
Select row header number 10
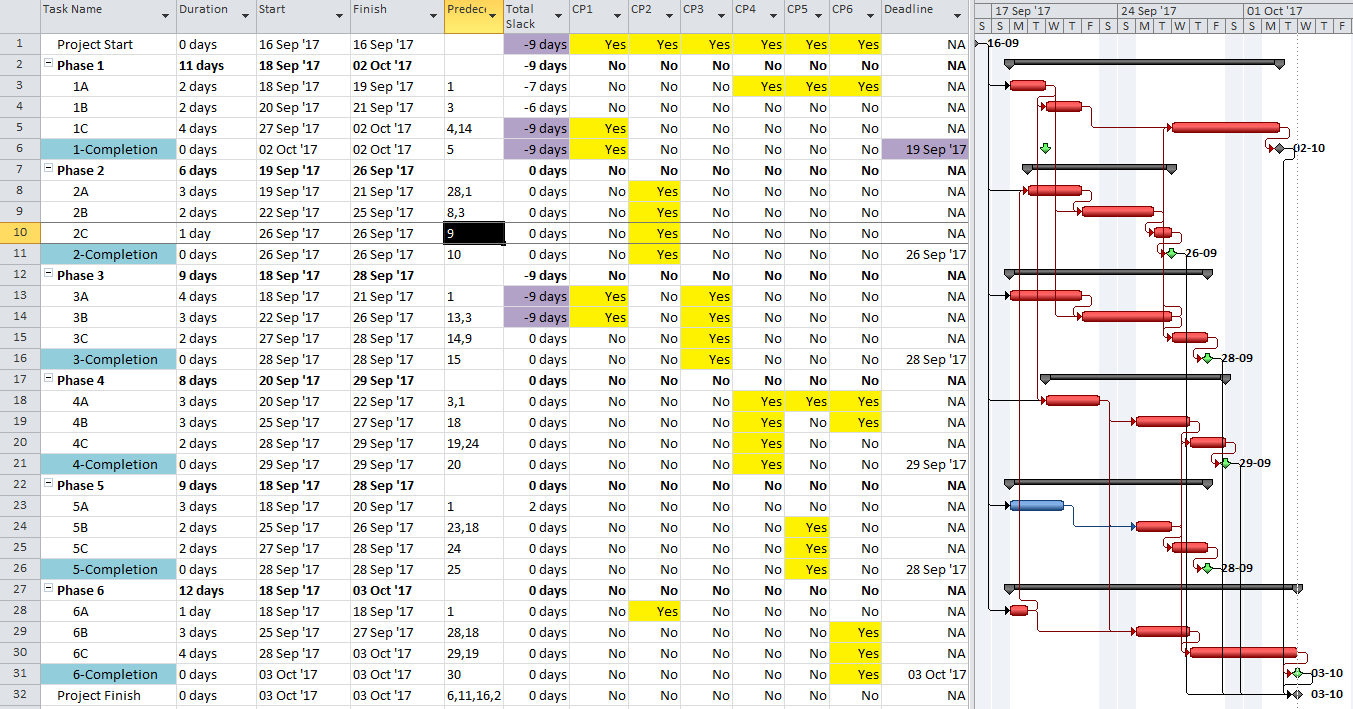click(20, 233)
